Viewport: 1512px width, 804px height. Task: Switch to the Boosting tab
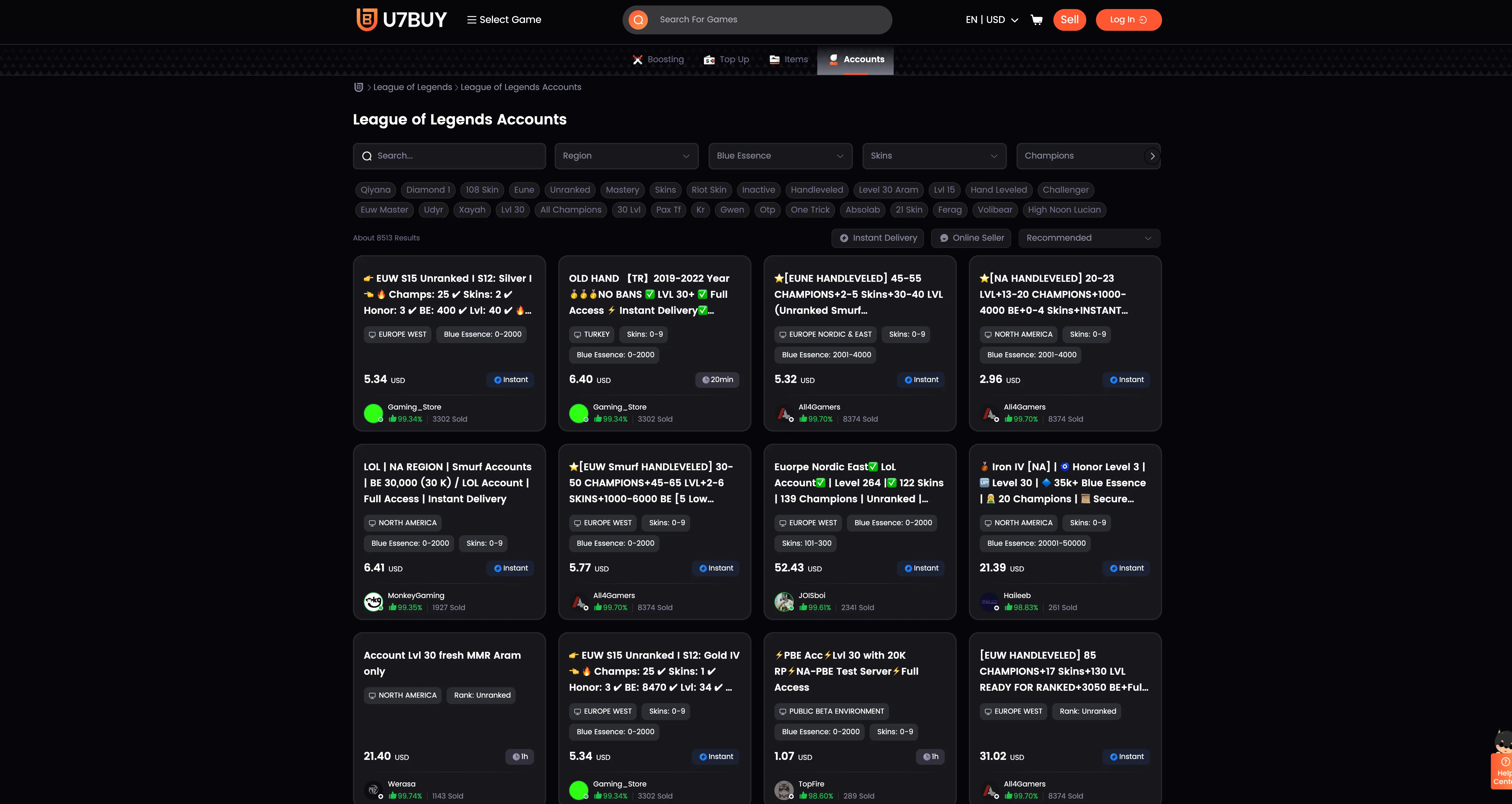(x=658, y=59)
